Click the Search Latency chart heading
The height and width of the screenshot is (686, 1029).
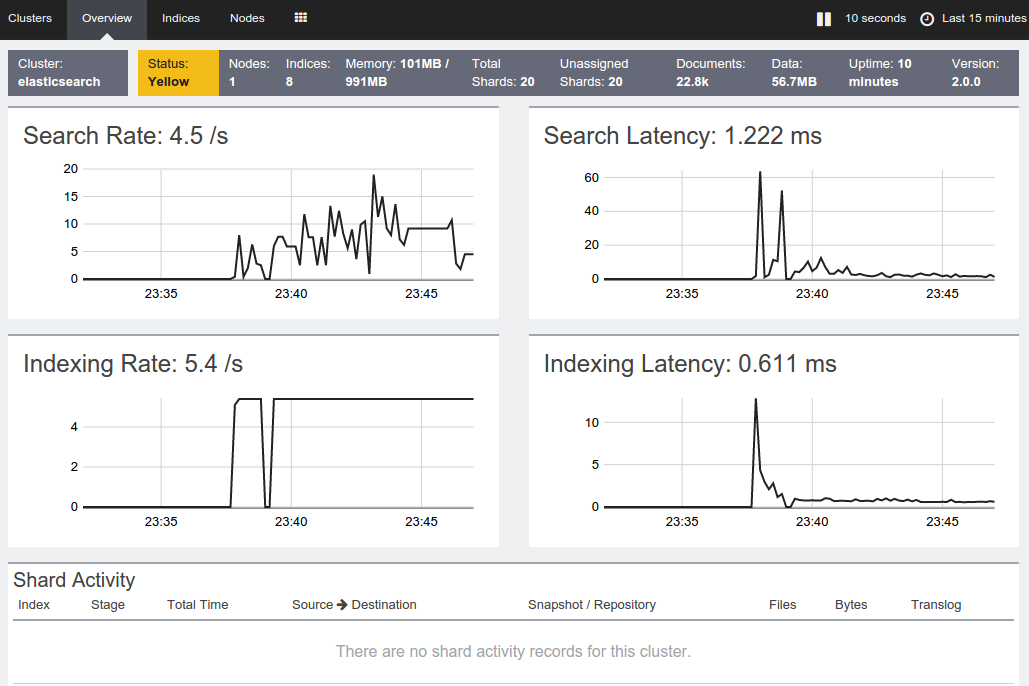(x=682, y=136)
